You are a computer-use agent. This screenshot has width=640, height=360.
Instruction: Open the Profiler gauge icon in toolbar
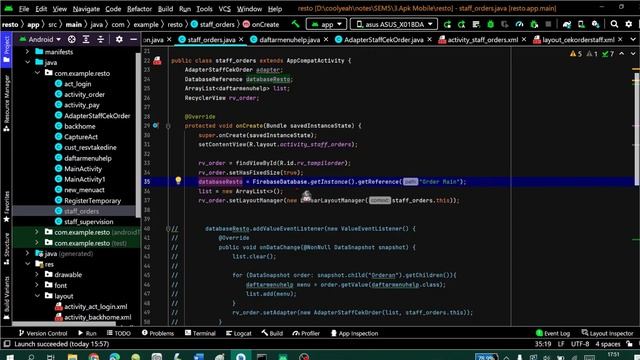click(x=519, y=24)
